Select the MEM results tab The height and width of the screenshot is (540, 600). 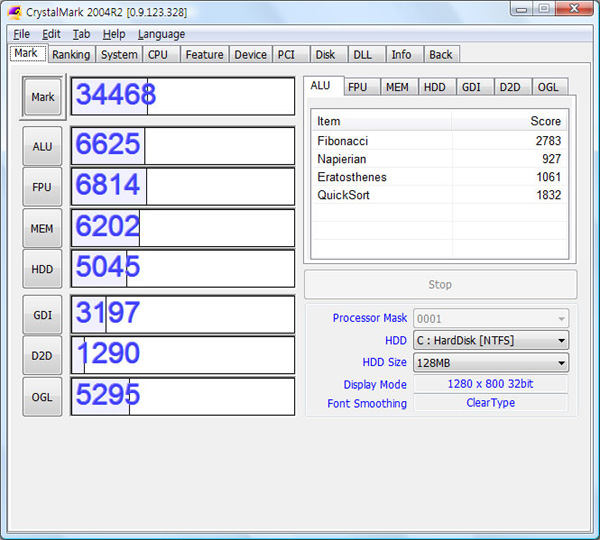[x=397, y=87]
